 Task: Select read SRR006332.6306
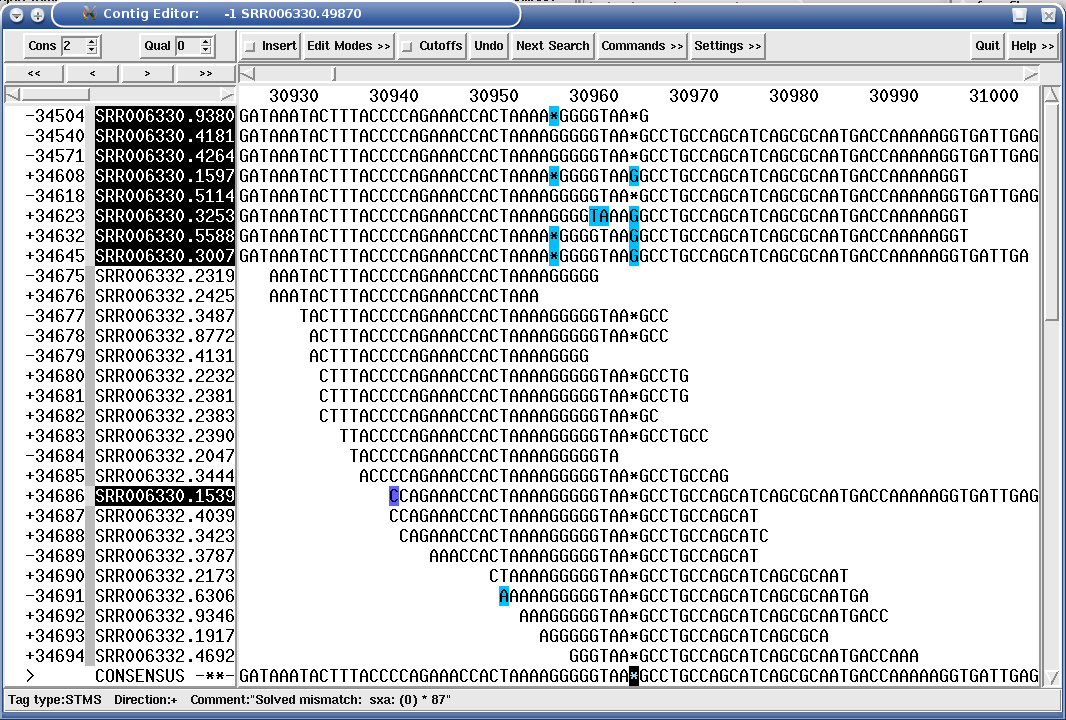(x=165, y=596)
